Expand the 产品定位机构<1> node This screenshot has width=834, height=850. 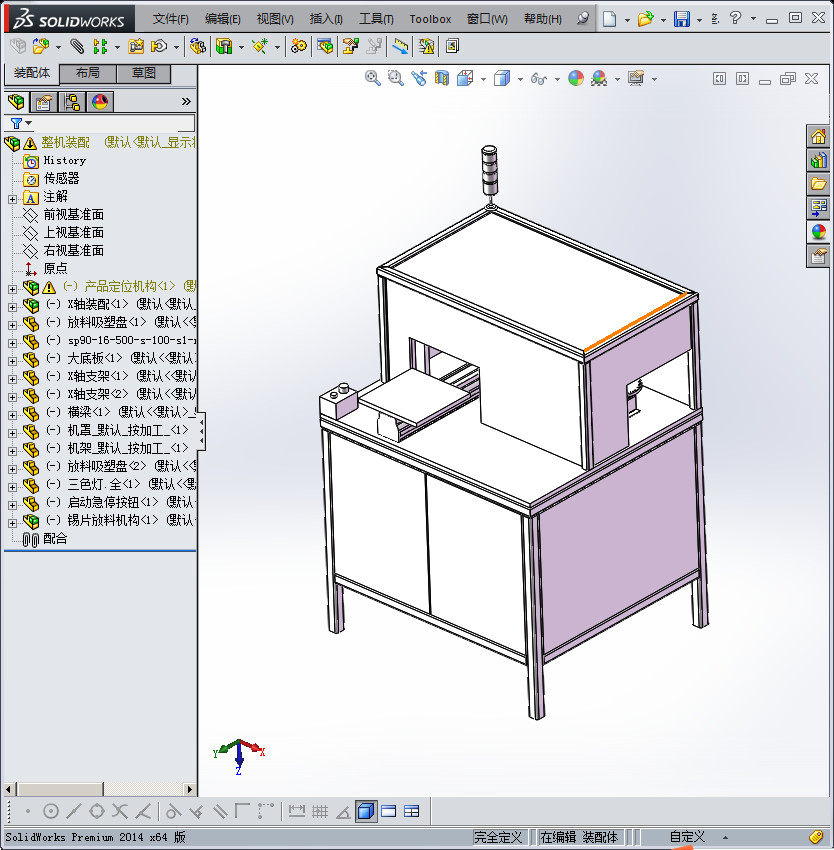12,289
